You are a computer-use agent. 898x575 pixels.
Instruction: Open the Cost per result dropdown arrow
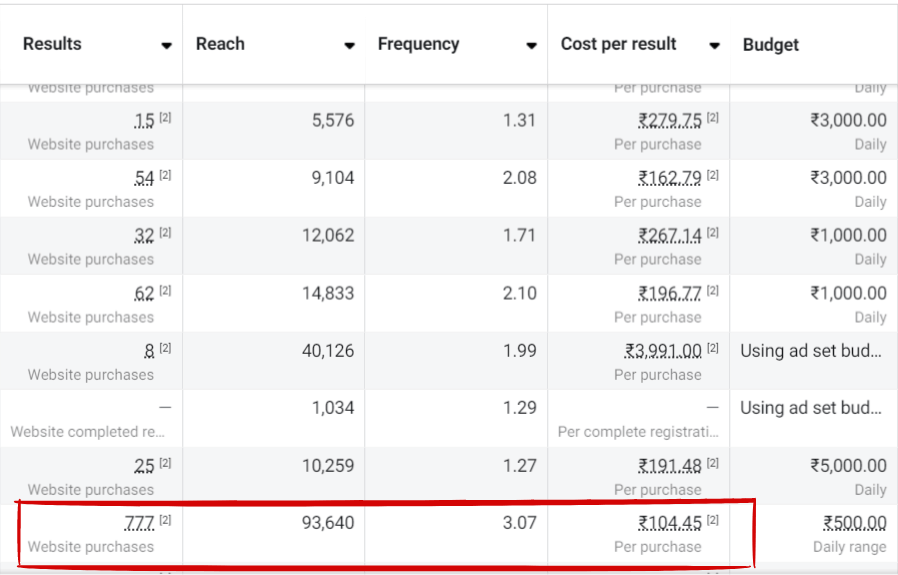click(x=714, y=46)
